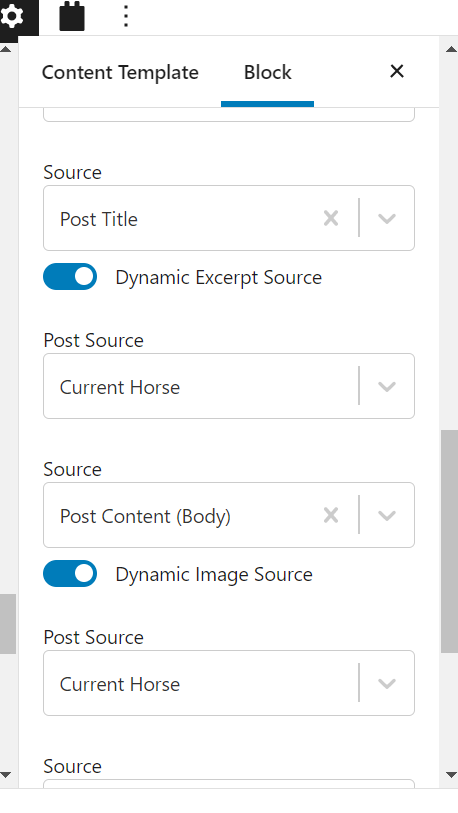Screen dimensions: 458x813
Task: Expand the Post Title source dropdown
Action: 387,218
